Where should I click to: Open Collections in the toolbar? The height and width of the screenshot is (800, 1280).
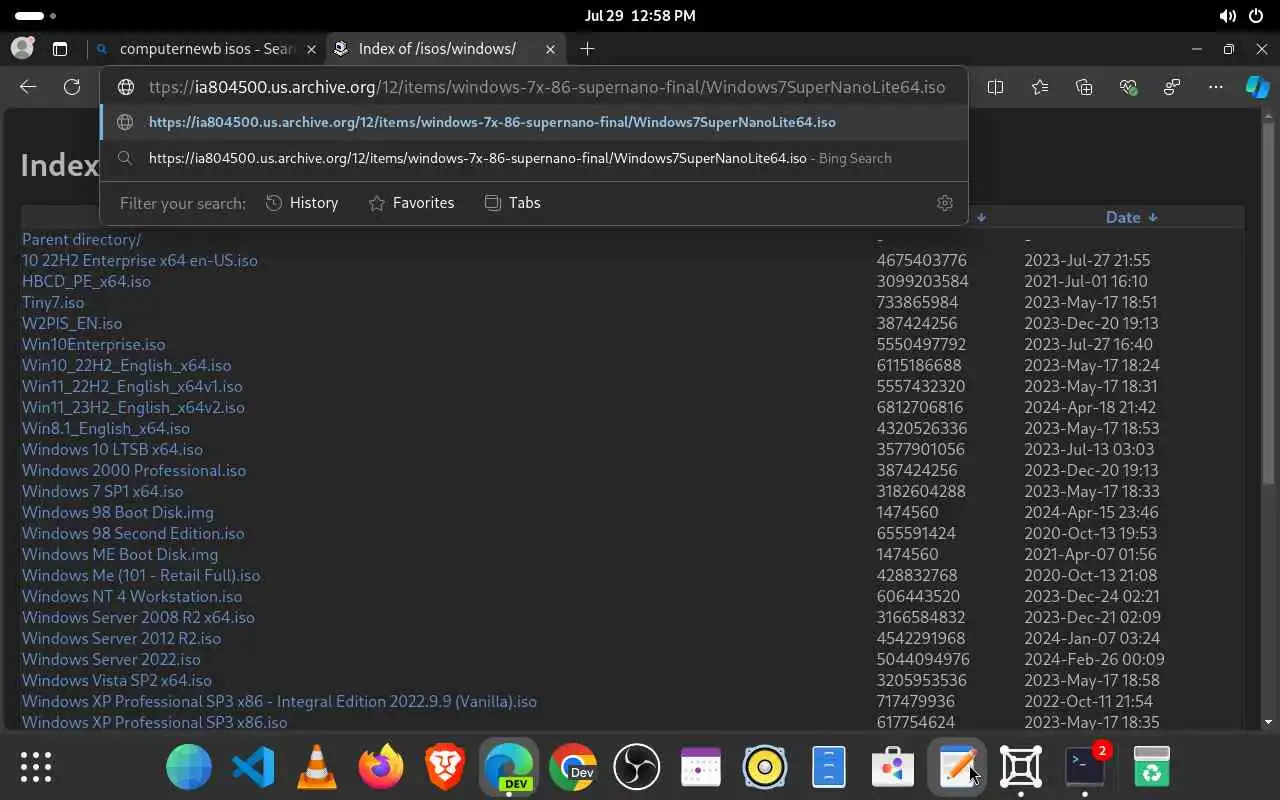pos(1084,87)
